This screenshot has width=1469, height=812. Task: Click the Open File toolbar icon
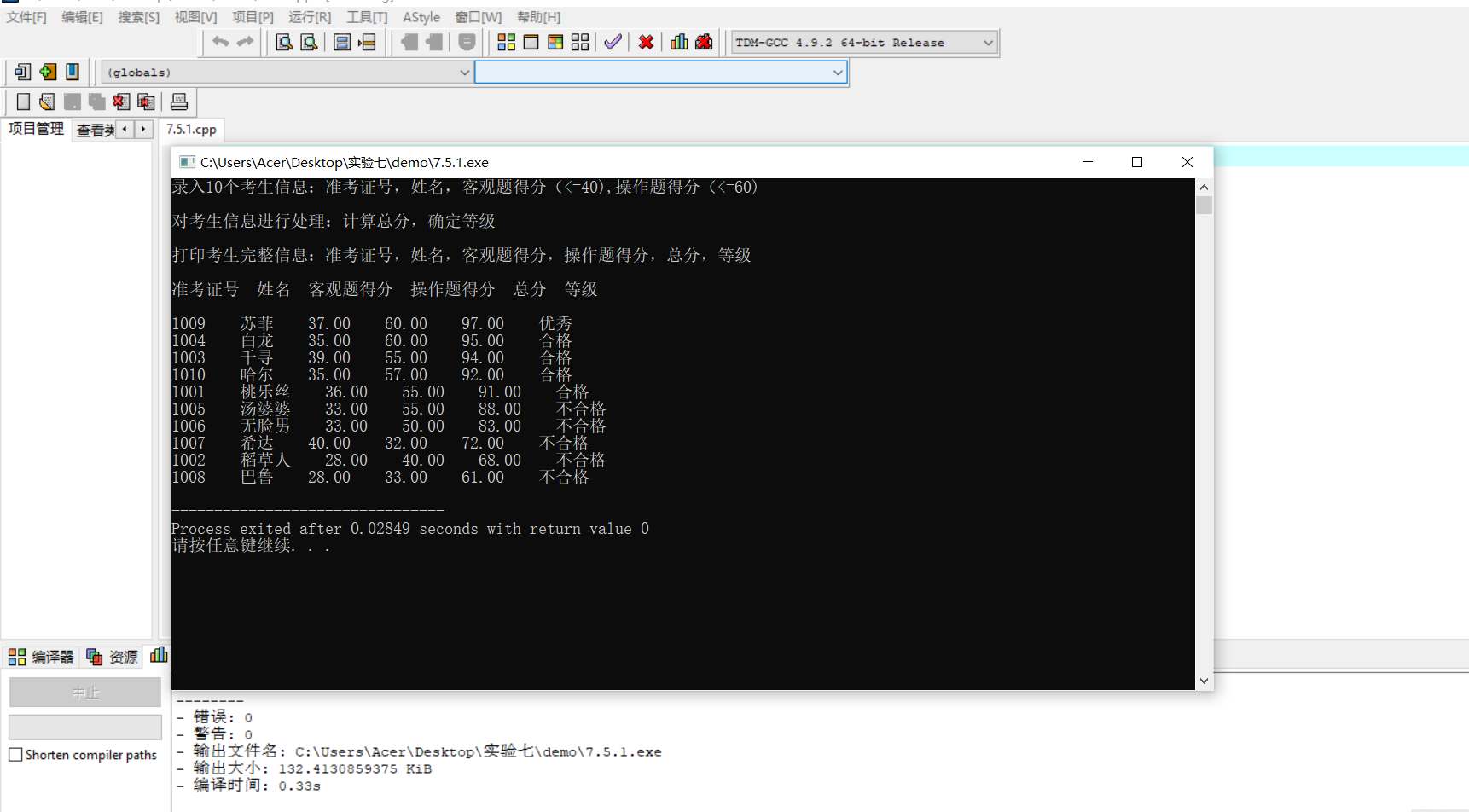(x=47, y=101)
